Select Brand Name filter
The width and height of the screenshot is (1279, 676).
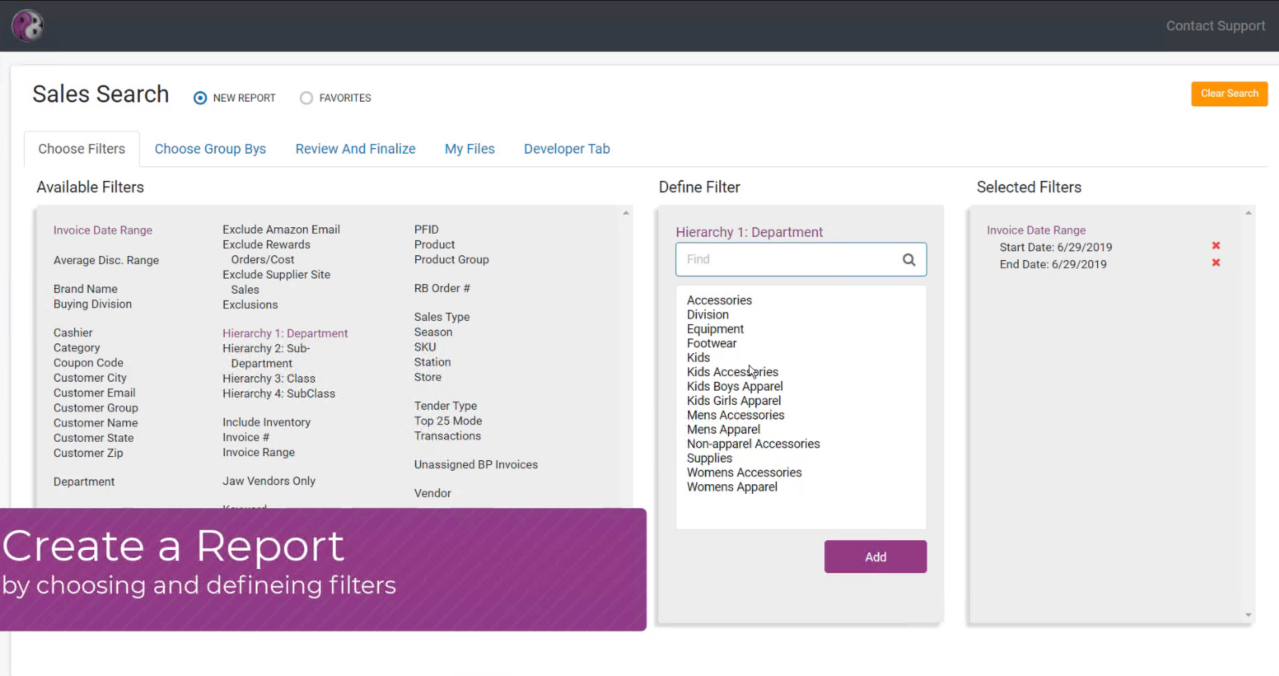(85, 289)
